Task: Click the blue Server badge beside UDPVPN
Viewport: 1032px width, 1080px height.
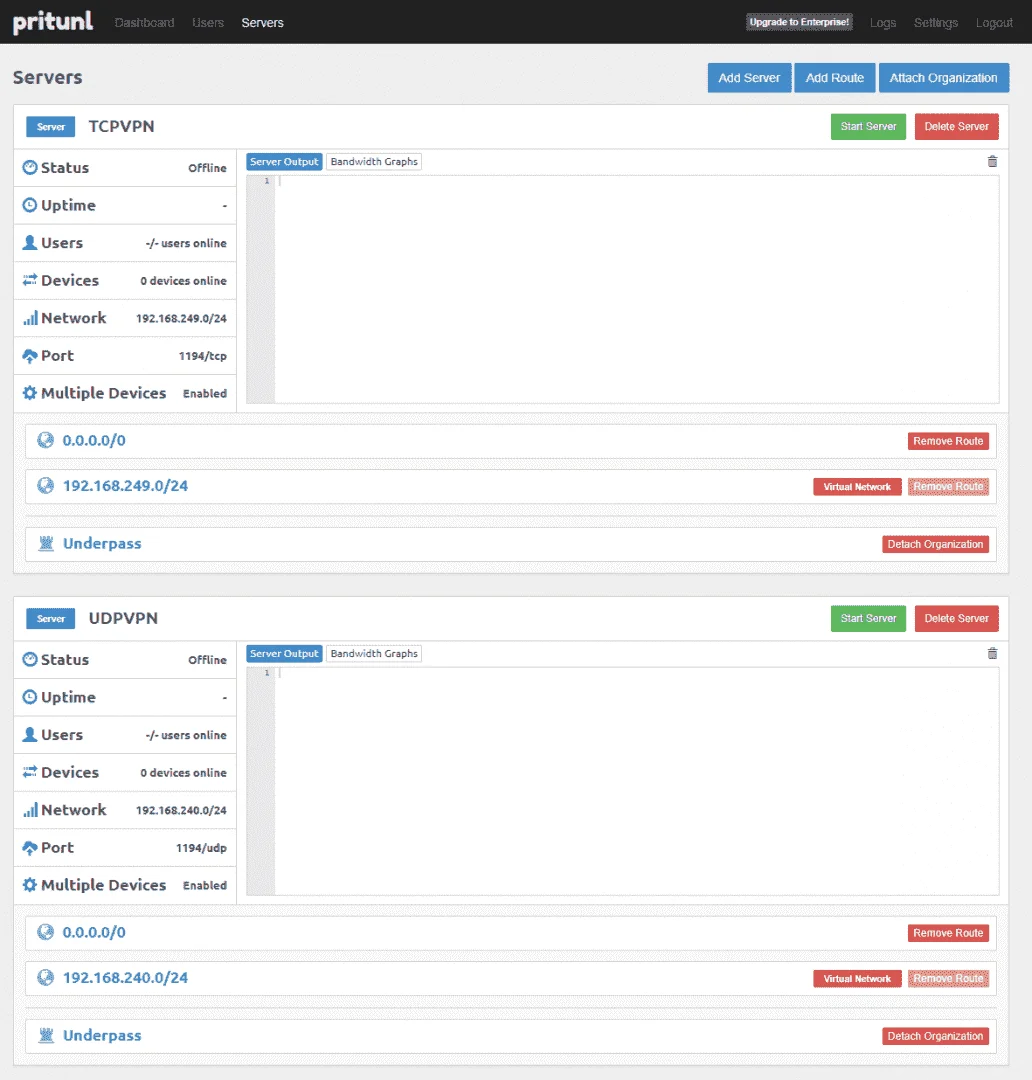Action: coord(50,619)
